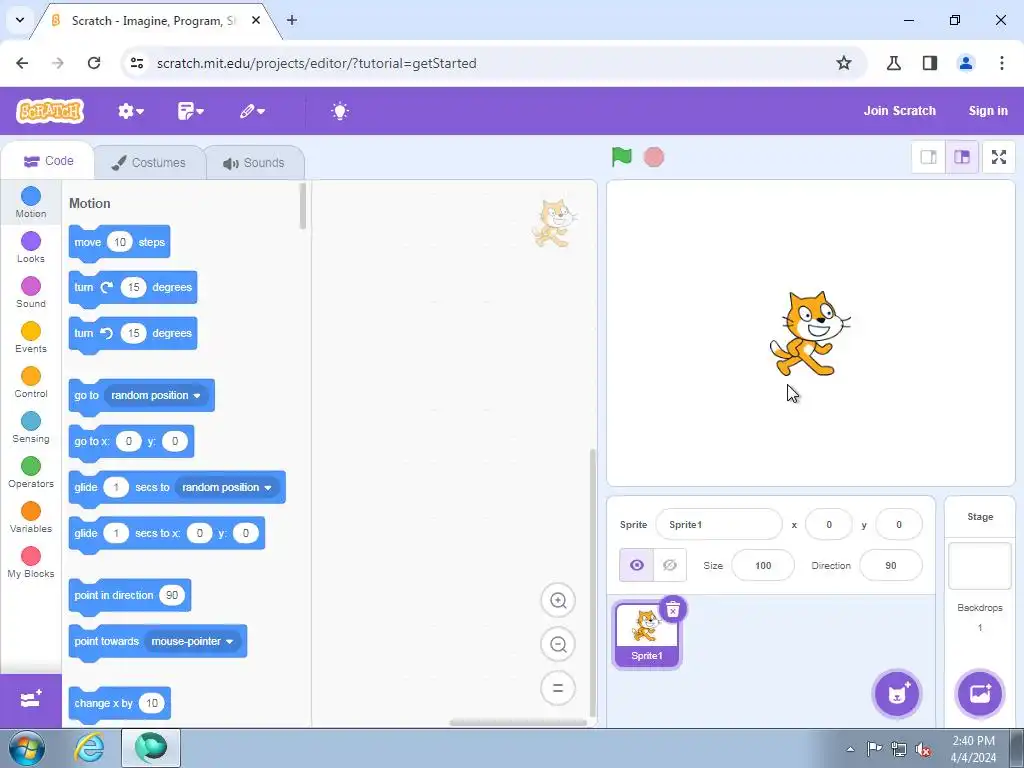Open Chrome three-dot menu
The width and height of the screenshot is (1024, 768).
coord(1001,63)
